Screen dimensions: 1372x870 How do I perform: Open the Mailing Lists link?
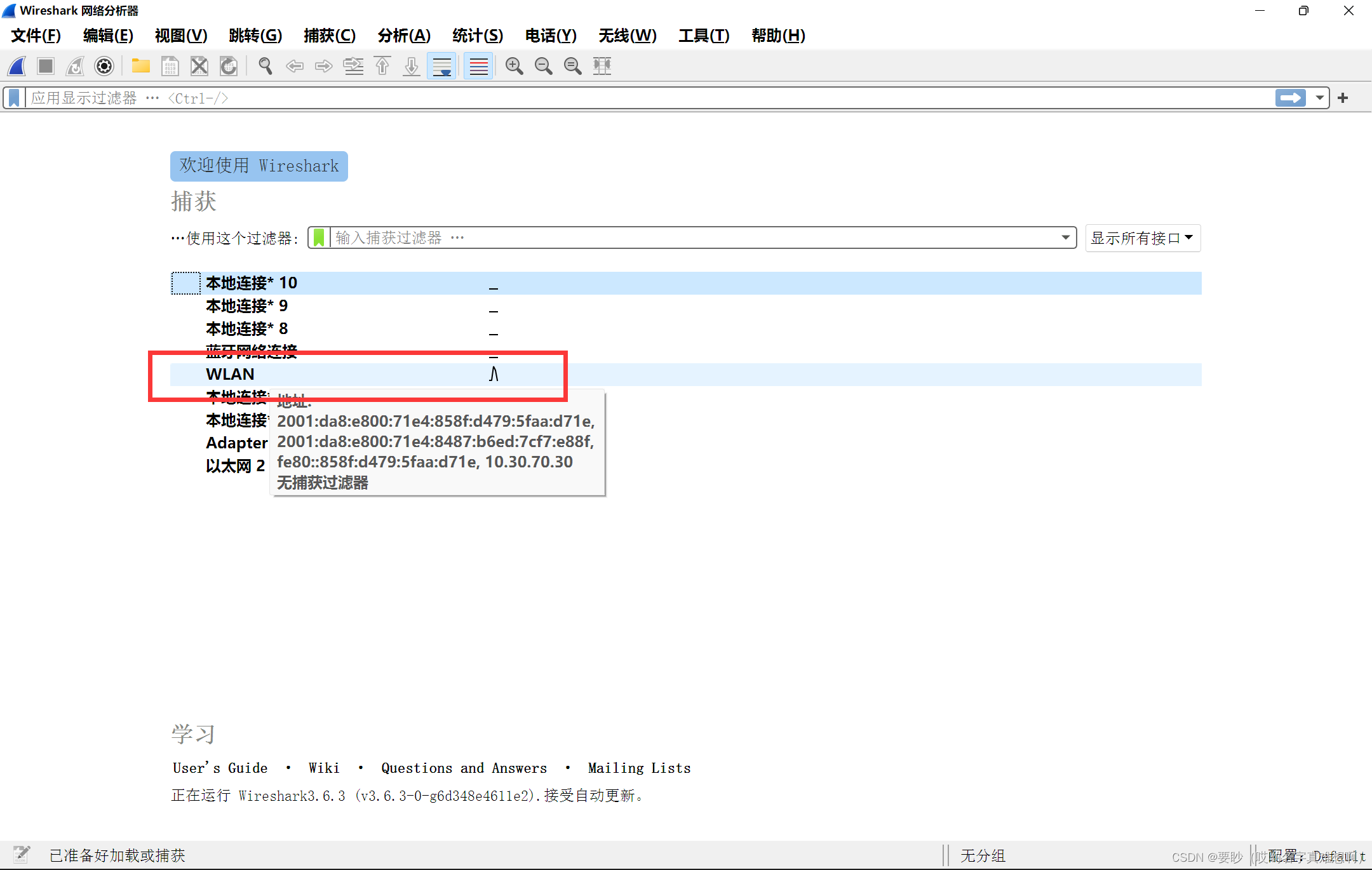639,768
